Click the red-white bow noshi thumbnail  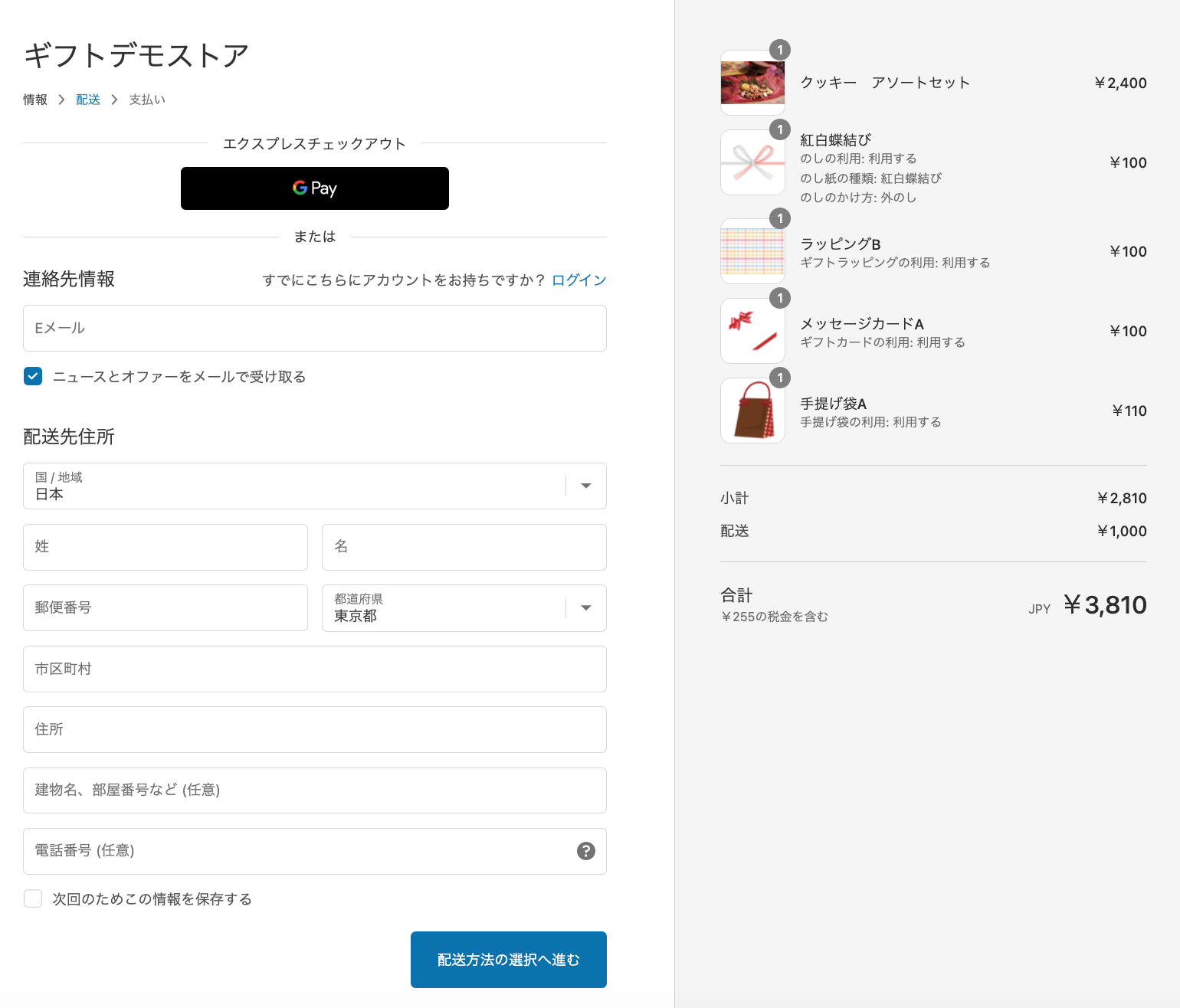[x=752, y=162]
